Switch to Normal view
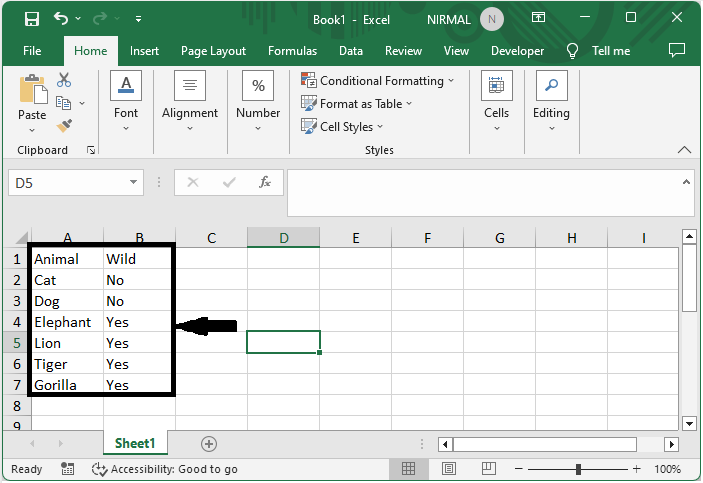This screenshot has height=483, width=703. coord(409,469)
